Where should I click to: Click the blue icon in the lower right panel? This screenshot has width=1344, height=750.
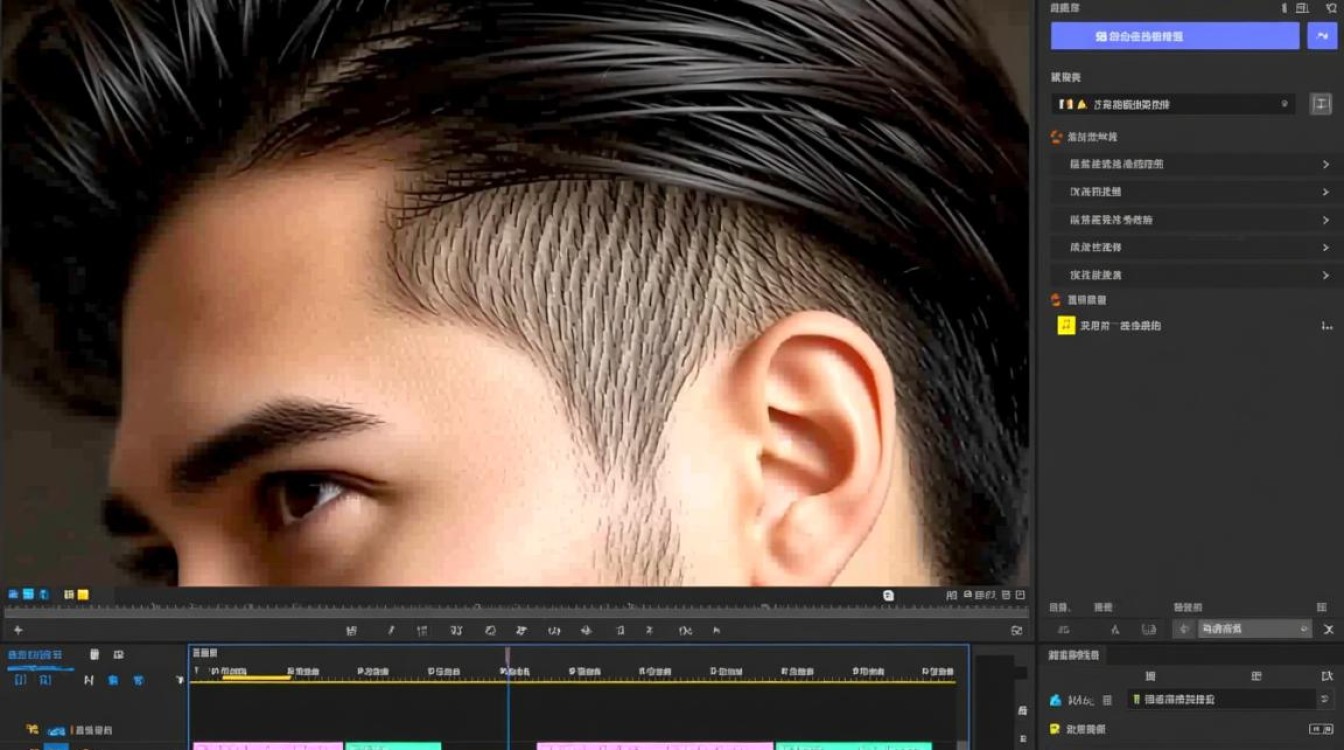coord(1056,700)
